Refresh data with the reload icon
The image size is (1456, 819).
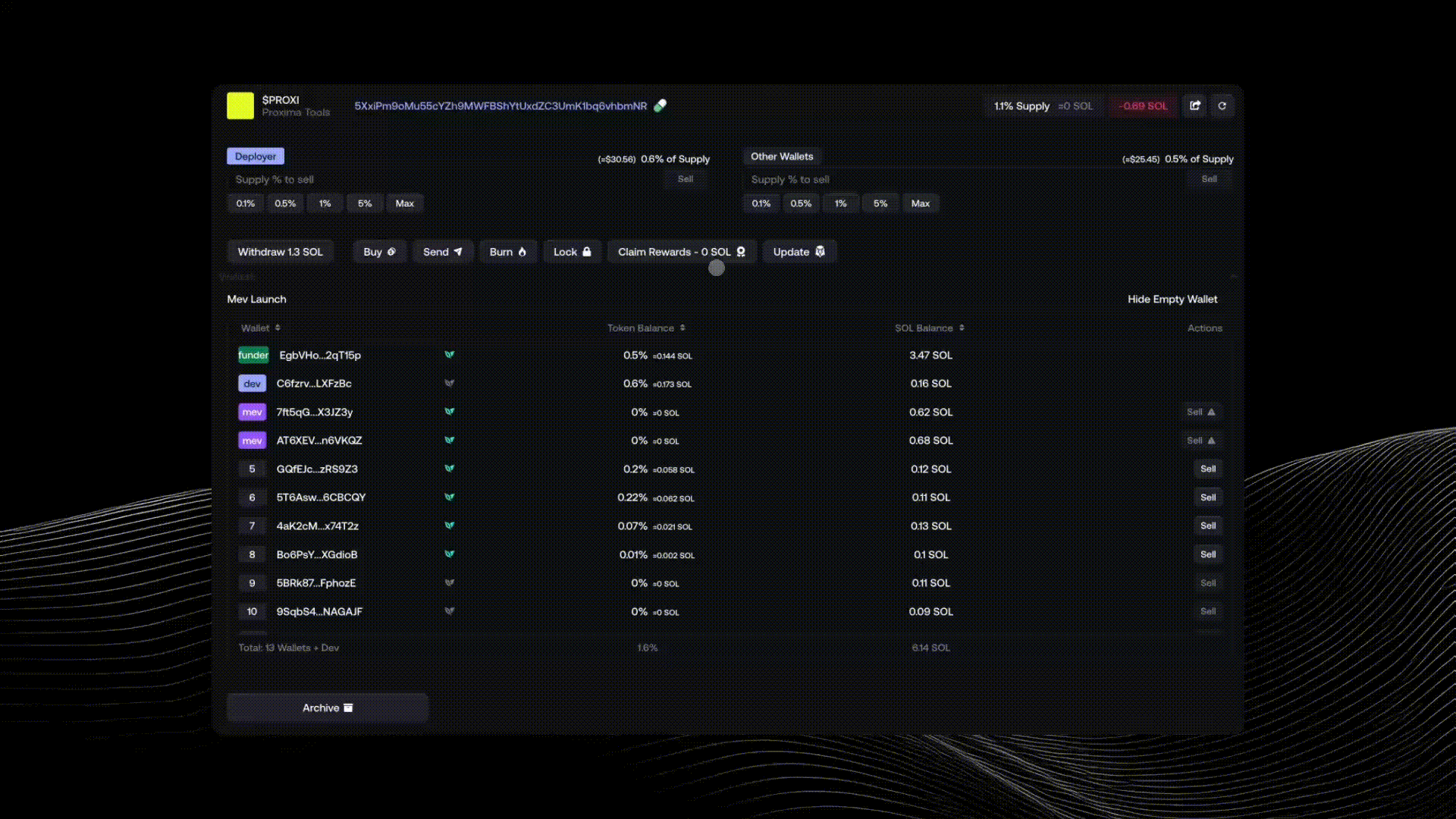(x=1222, y=105)
